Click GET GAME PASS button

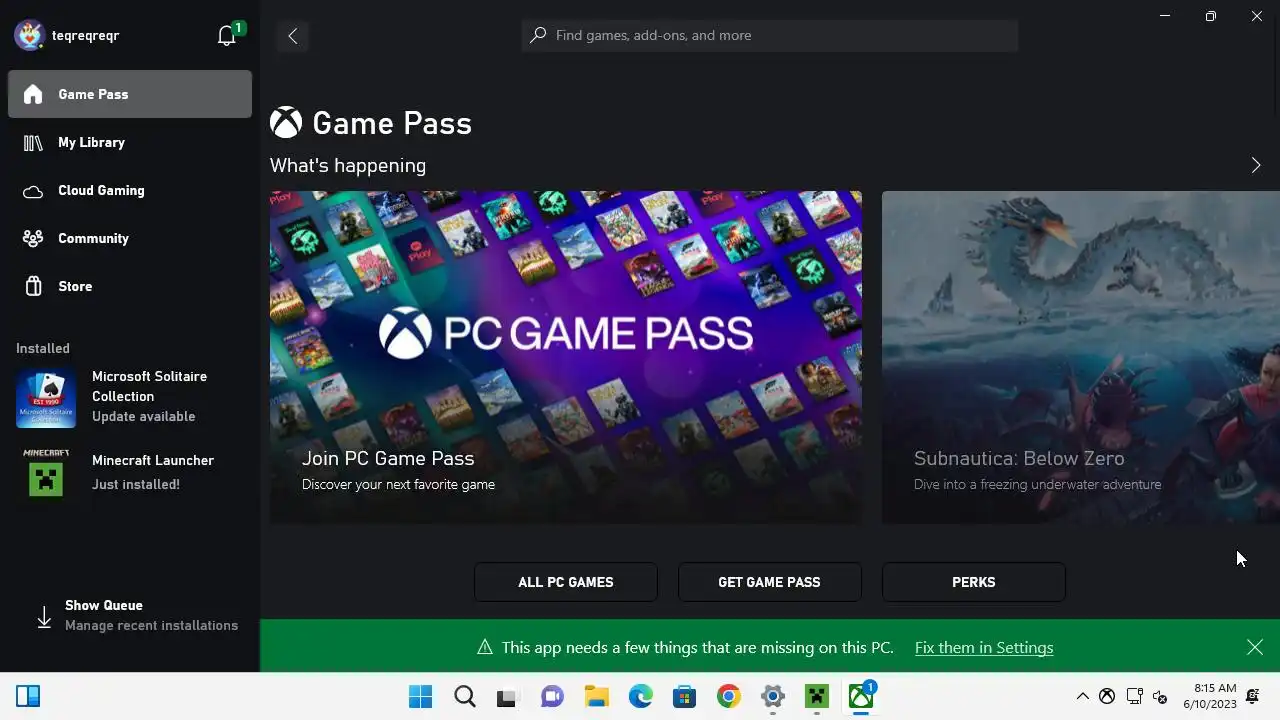coord(769,582)
